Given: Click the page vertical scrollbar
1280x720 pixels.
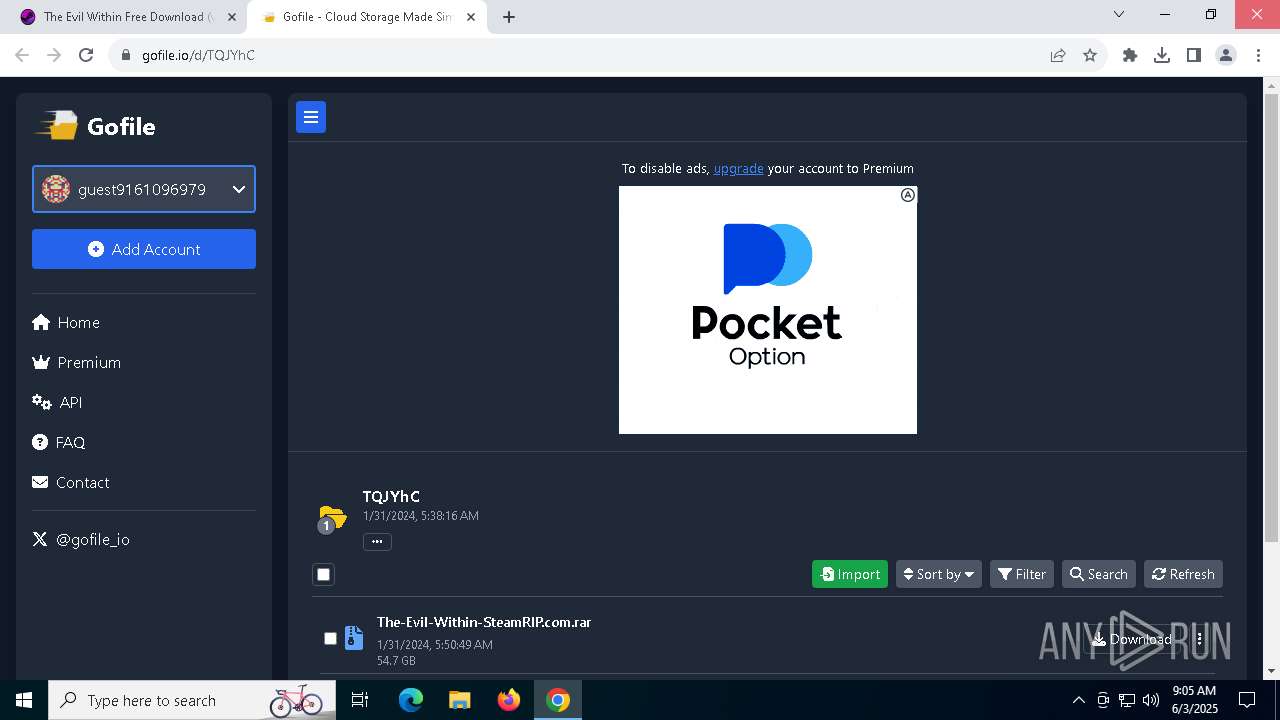Looking at the screenshot, I should [1271, 318].
